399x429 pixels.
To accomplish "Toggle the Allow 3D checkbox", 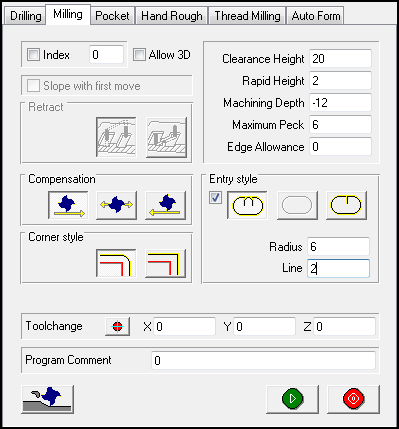I will 139,55.
